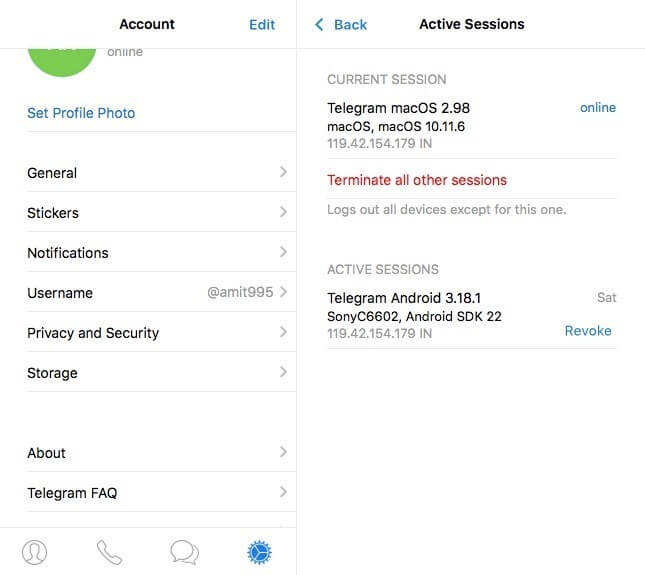Open Privacy and Security settings
This screenshot has width=645, height=575.
161,332
